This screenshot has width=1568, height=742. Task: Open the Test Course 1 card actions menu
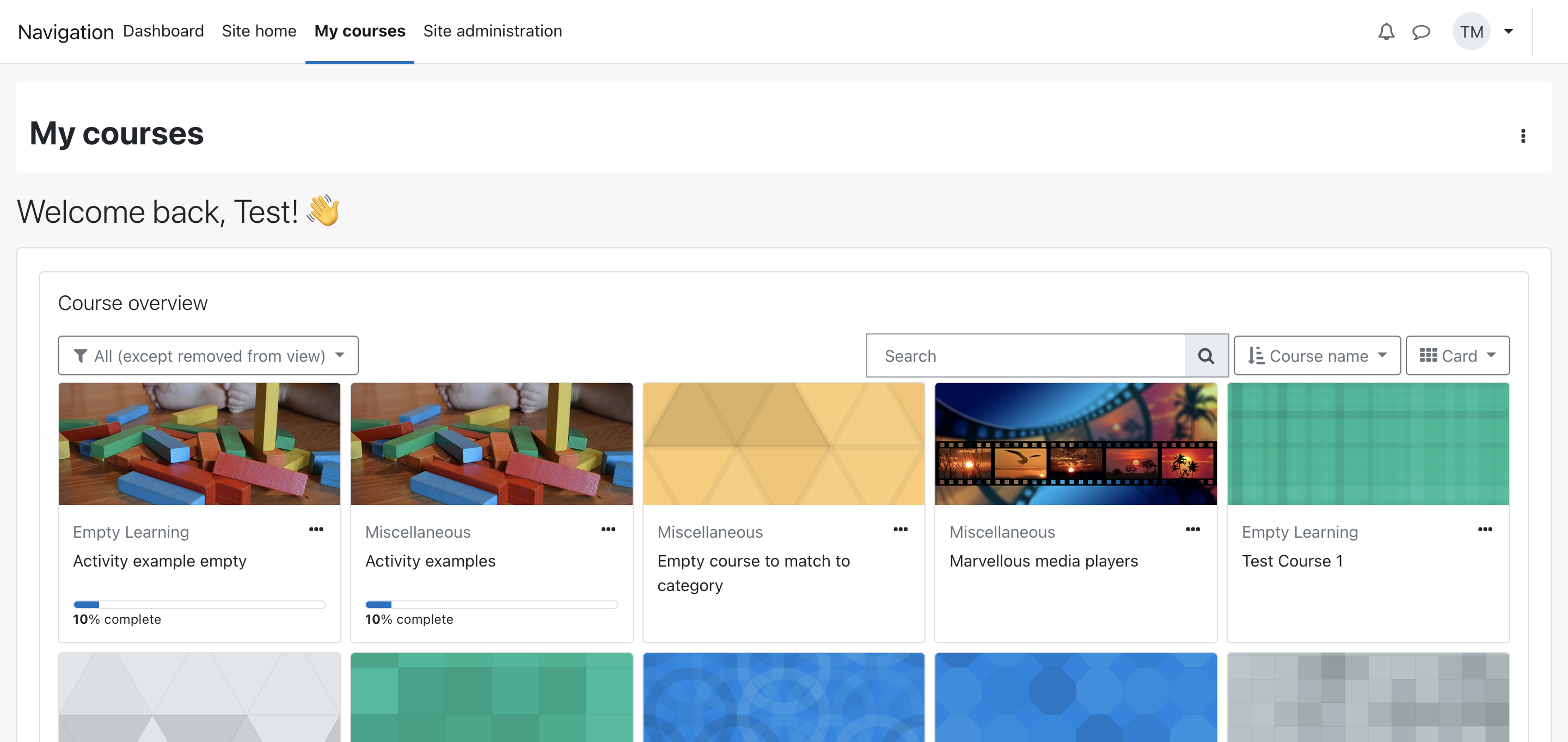click(x=1485, y=530)
